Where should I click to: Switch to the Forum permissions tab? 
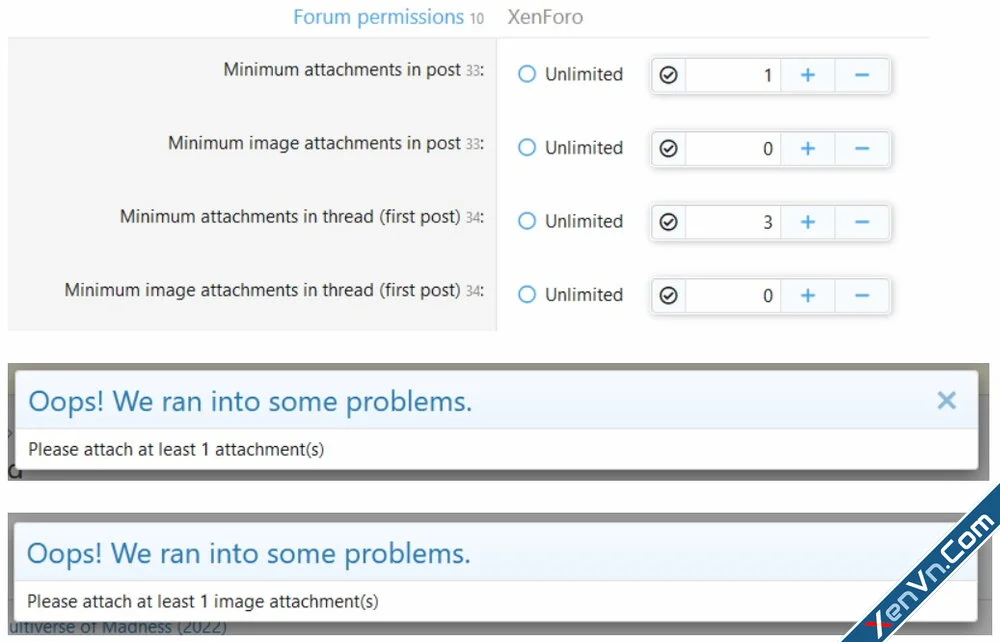tap(377, 17)
